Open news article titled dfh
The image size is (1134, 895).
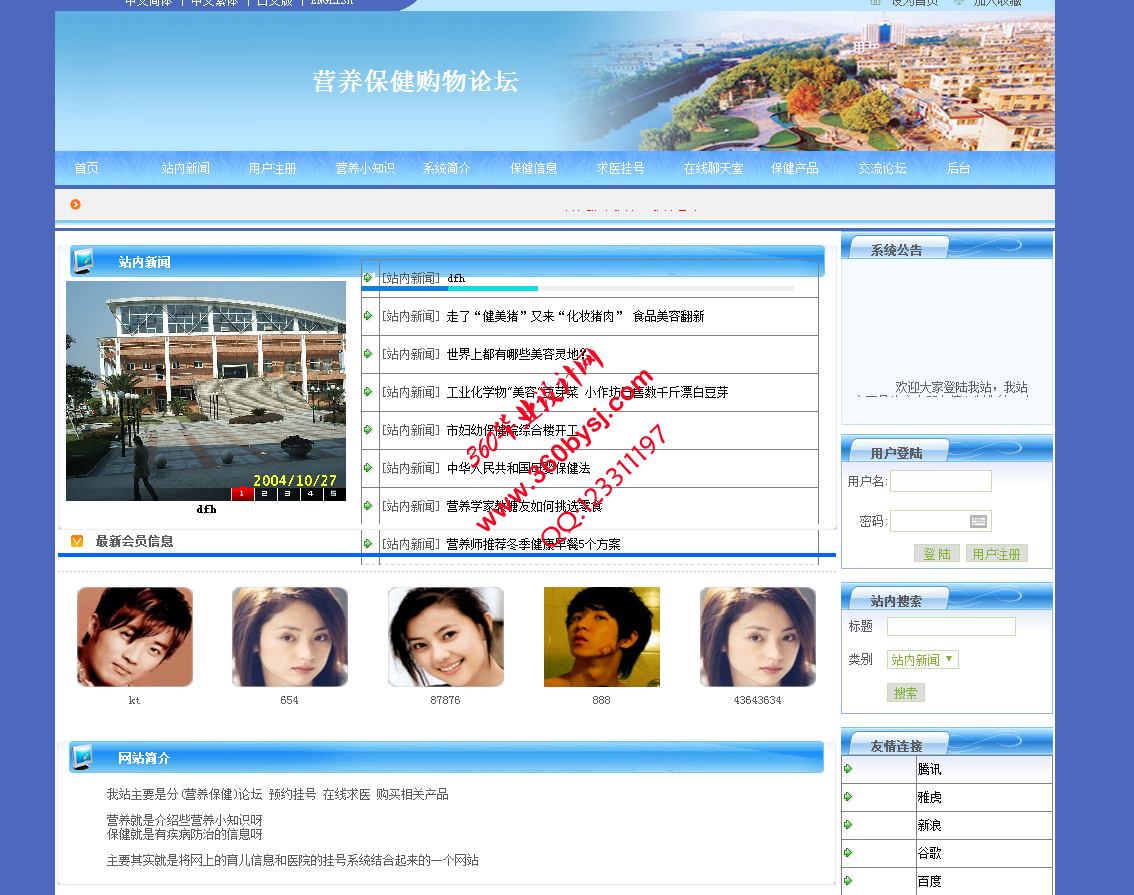456,278
